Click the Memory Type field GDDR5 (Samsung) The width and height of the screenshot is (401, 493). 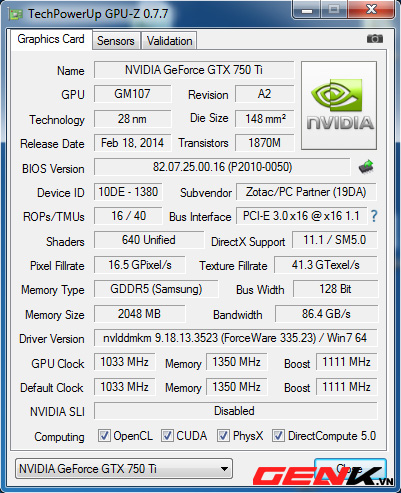tap(156, 289)
